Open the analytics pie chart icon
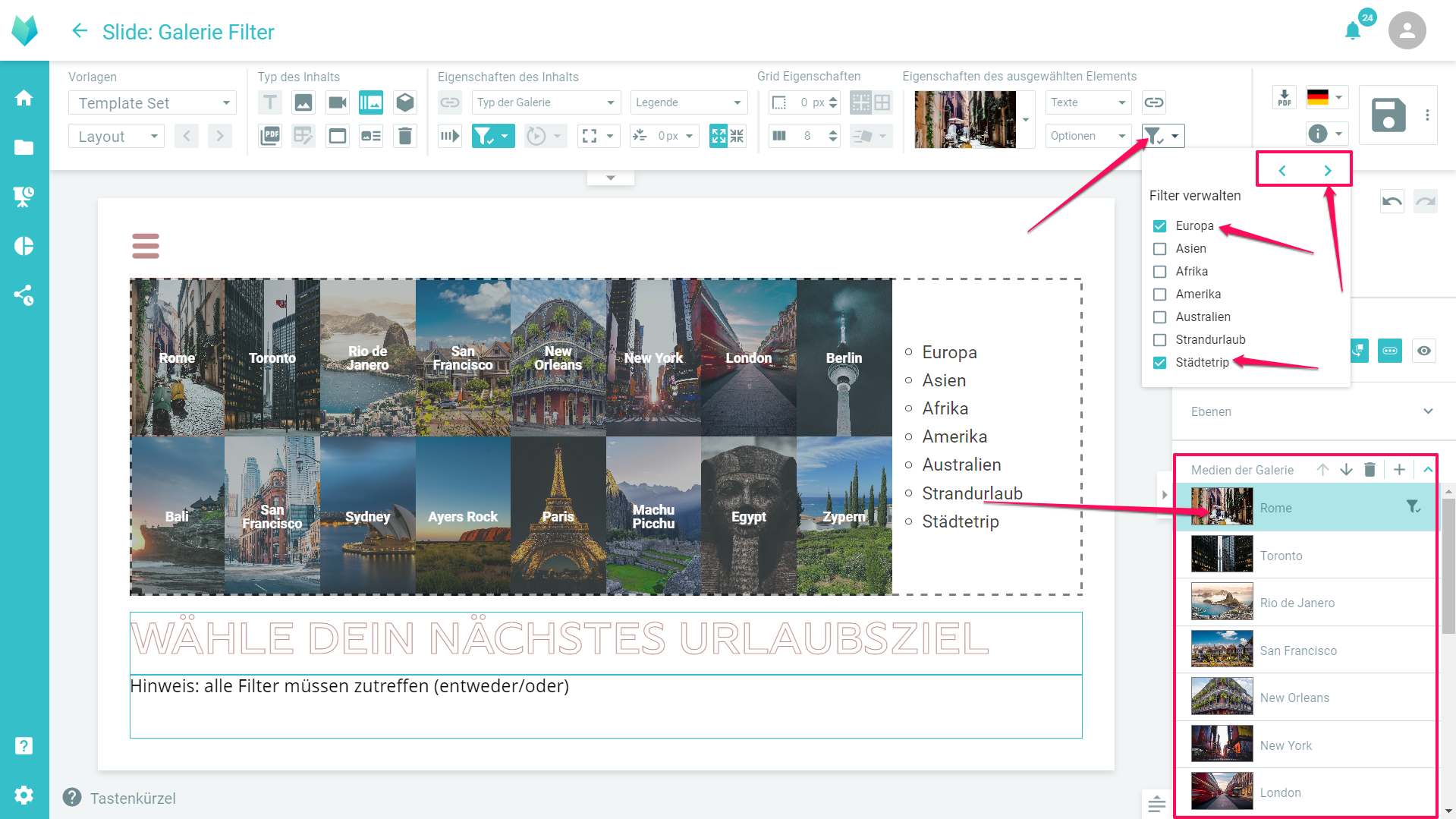This screenshot has width=1456, height=819. [x=24, y=246]
